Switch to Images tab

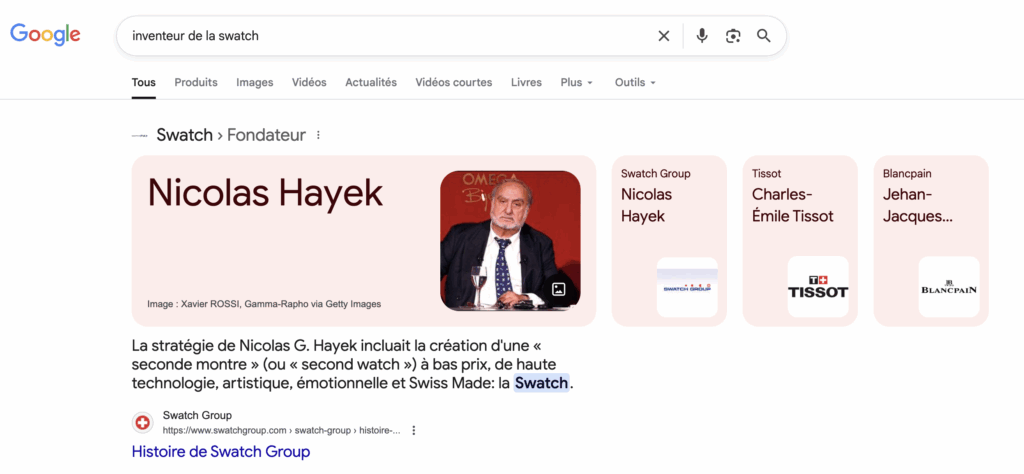point(255,82)
